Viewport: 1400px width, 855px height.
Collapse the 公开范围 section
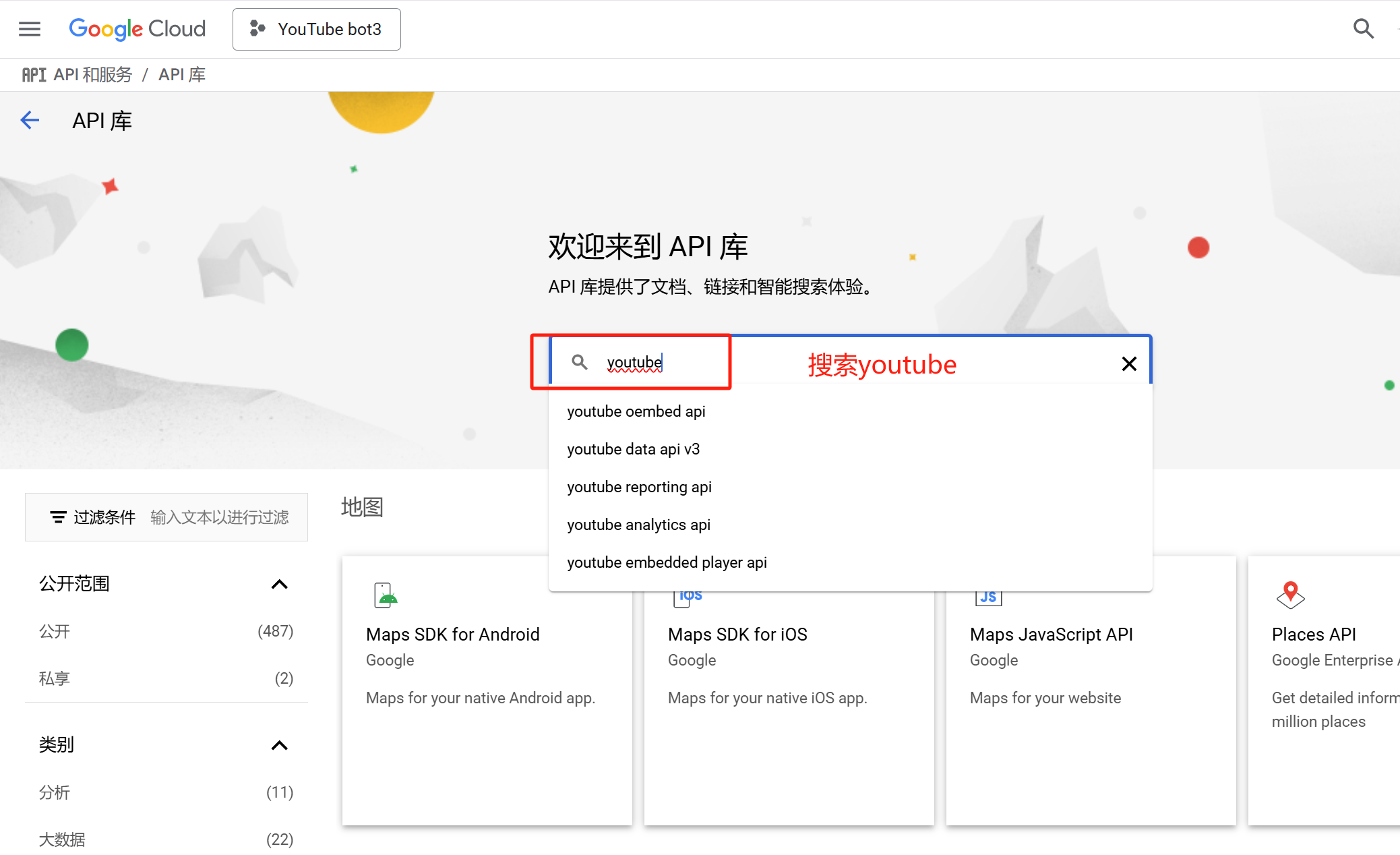coord(279,584)
